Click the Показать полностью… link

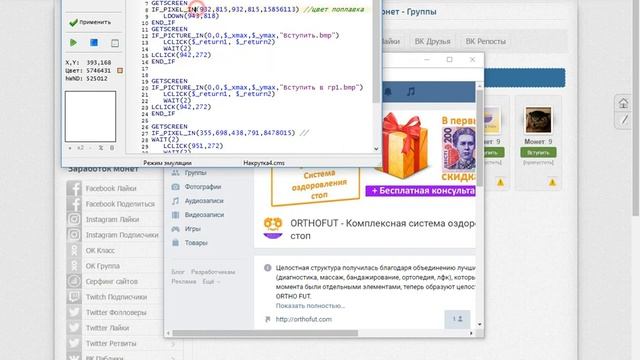coord(310,306)
